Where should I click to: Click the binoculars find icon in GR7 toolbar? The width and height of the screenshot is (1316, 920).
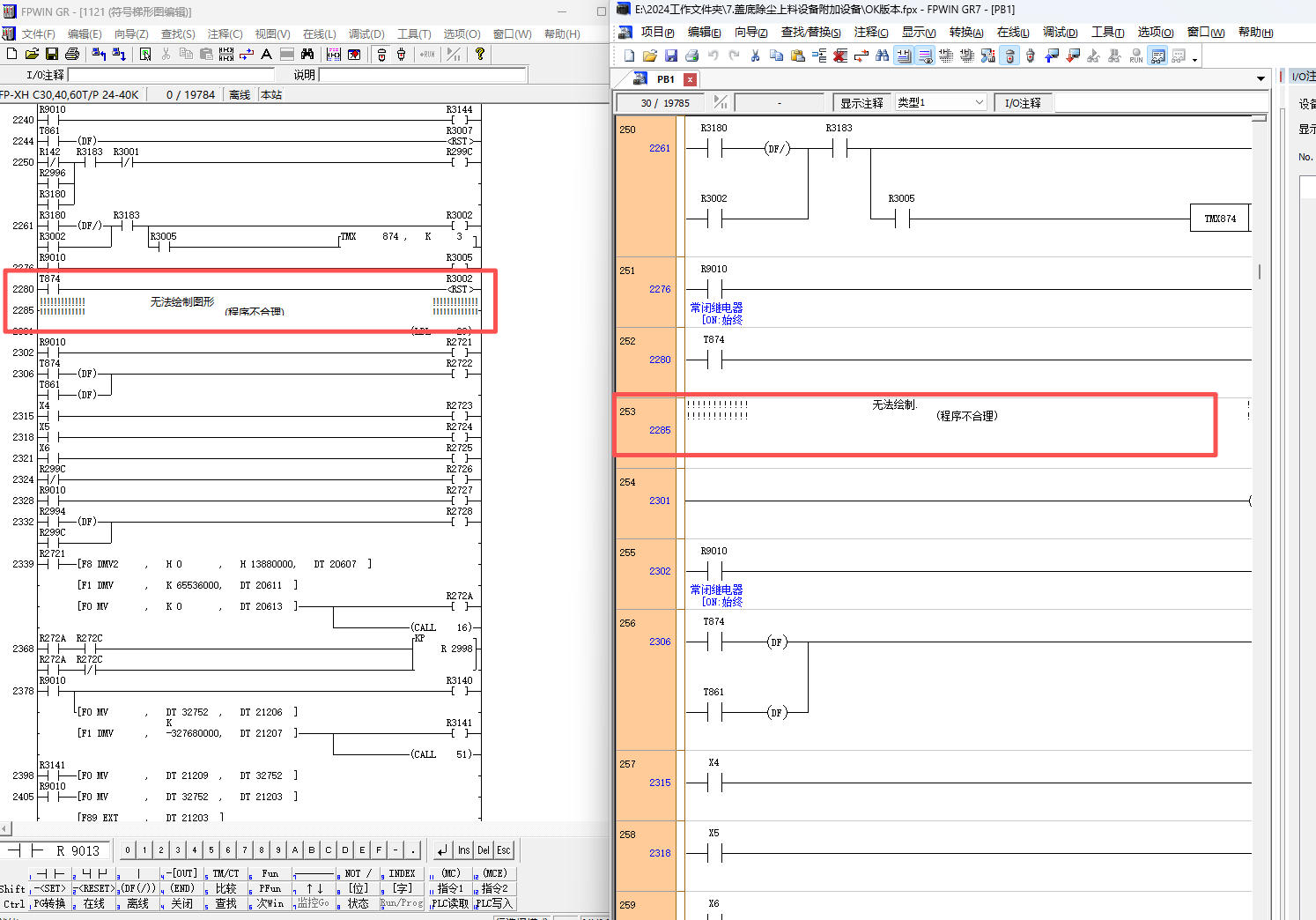tap(882, 56)
